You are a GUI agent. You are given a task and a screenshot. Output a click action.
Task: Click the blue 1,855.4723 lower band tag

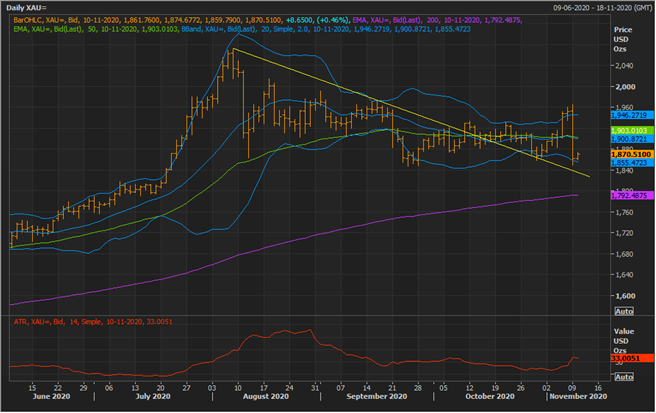click(x=632, y=163)
